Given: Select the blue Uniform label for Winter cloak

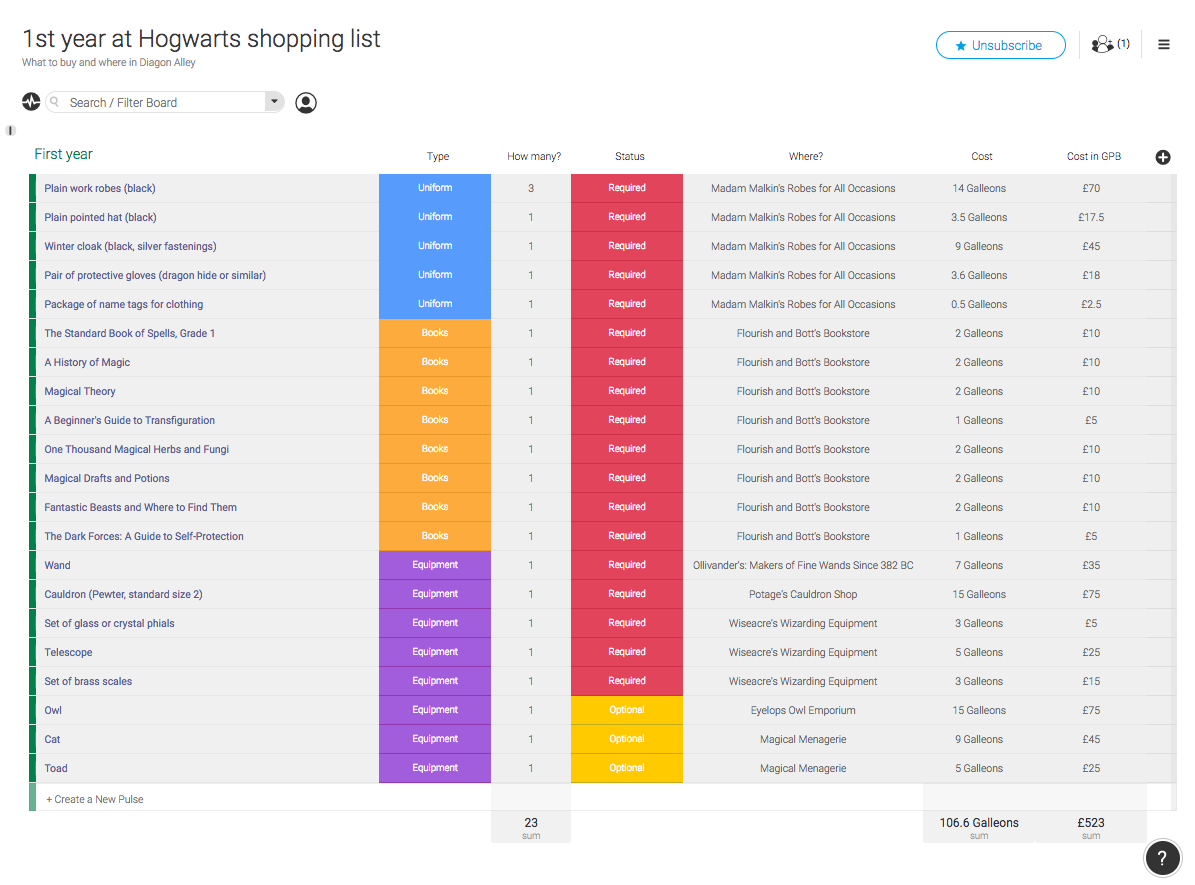Looking at the screenshot, I should click(x=435, y=246).
